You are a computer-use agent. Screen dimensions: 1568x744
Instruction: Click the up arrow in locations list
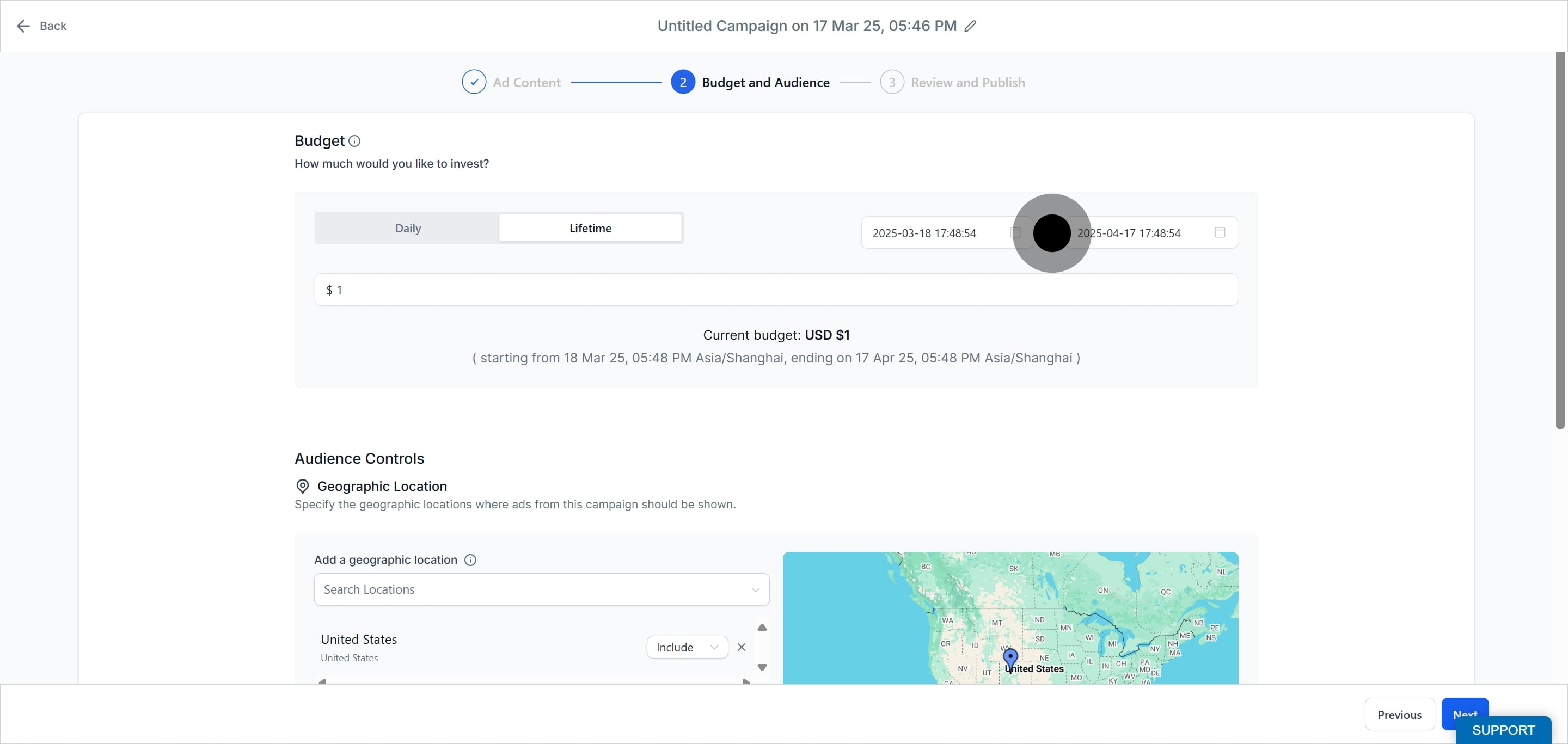point(762,627)
